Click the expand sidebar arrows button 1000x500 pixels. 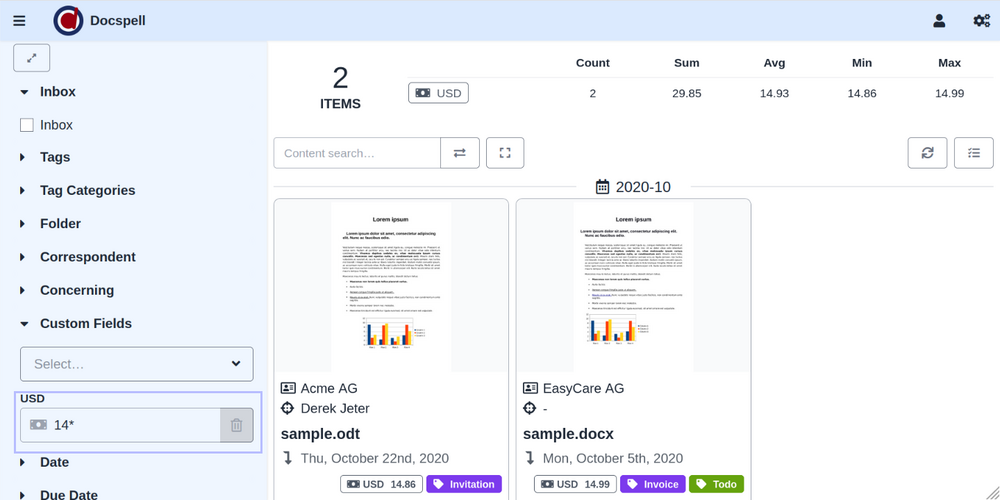tap(32, 58)
